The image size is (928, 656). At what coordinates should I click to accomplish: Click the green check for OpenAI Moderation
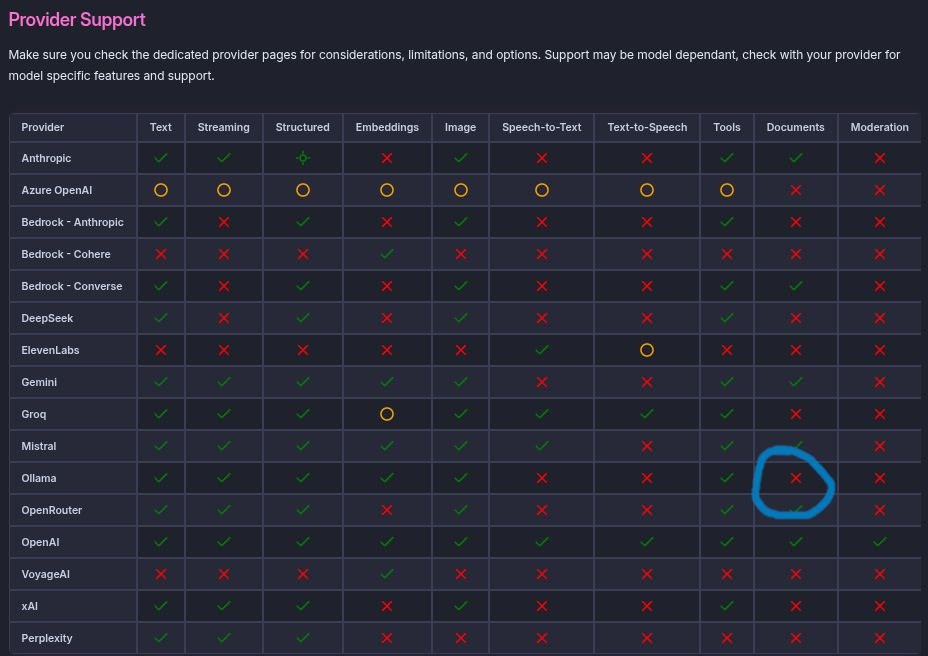click(x=879, y=542)
